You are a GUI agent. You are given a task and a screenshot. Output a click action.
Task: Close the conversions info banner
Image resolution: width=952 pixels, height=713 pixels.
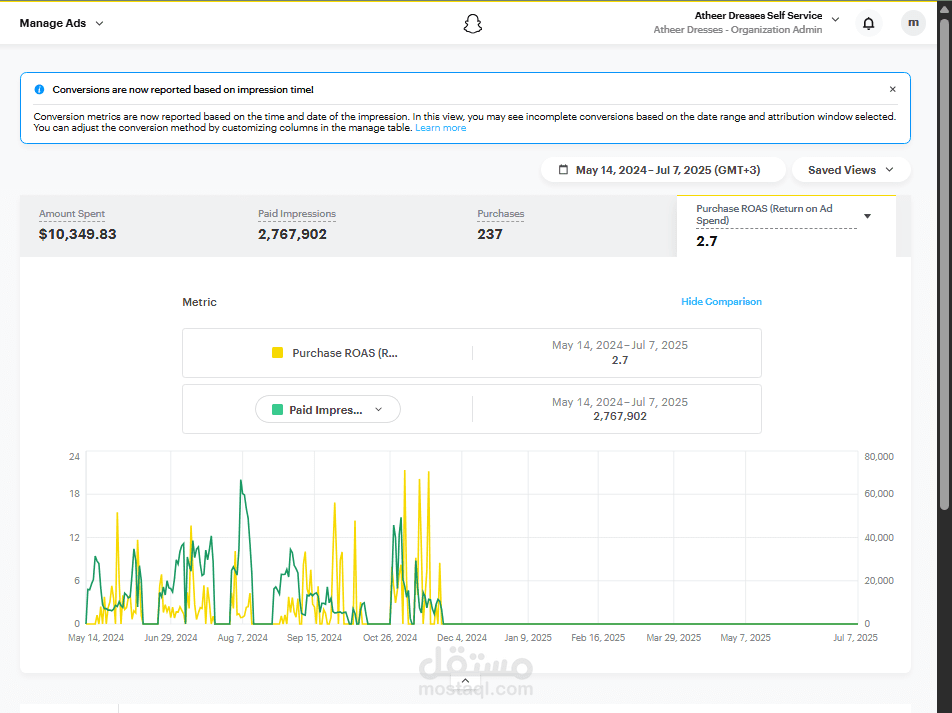[892, 89]
